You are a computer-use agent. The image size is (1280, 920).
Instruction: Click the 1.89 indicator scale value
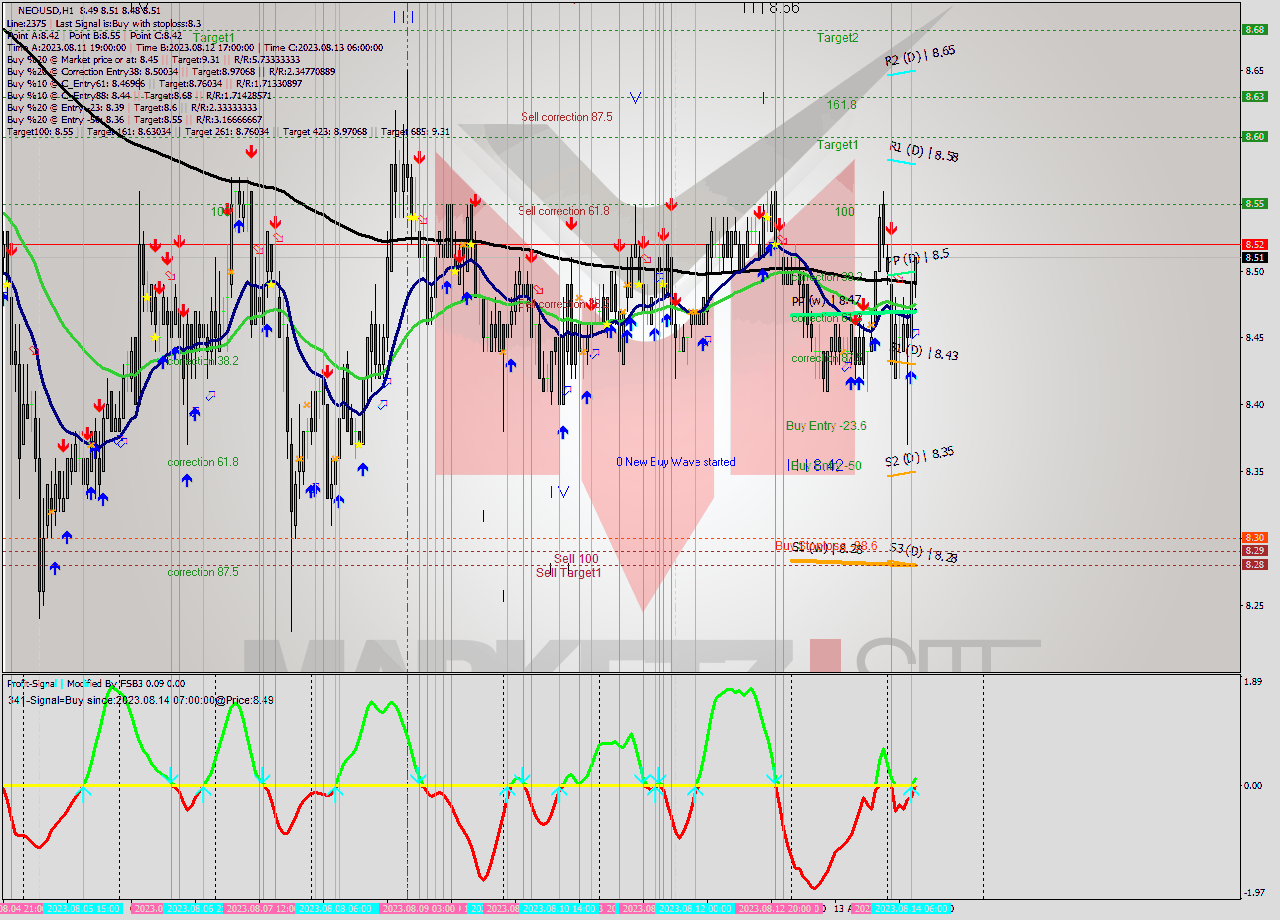[x=1254, y=682]
